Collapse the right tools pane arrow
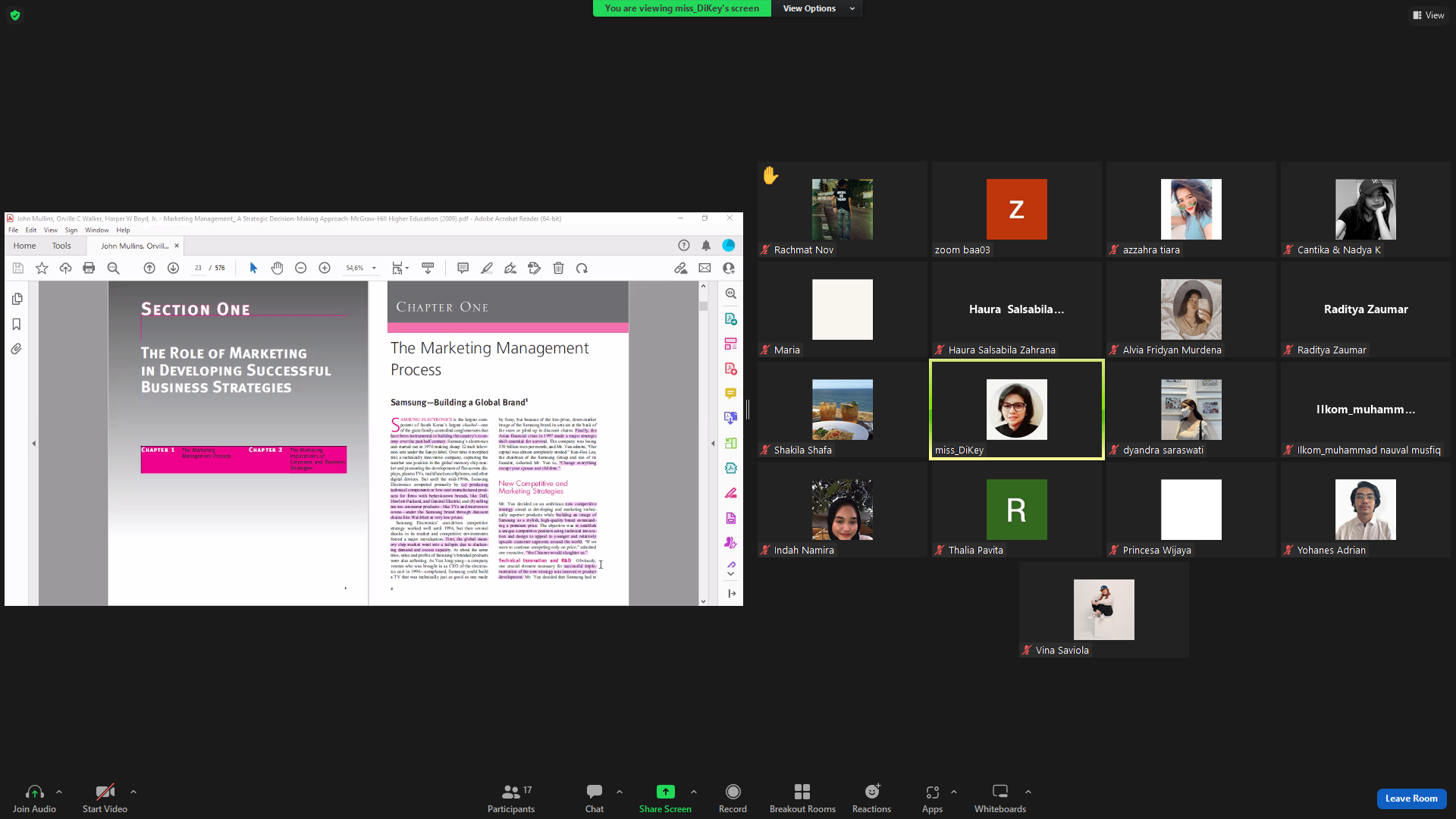1456x819 pixels. pyautogui.click(x=713, y=444)
